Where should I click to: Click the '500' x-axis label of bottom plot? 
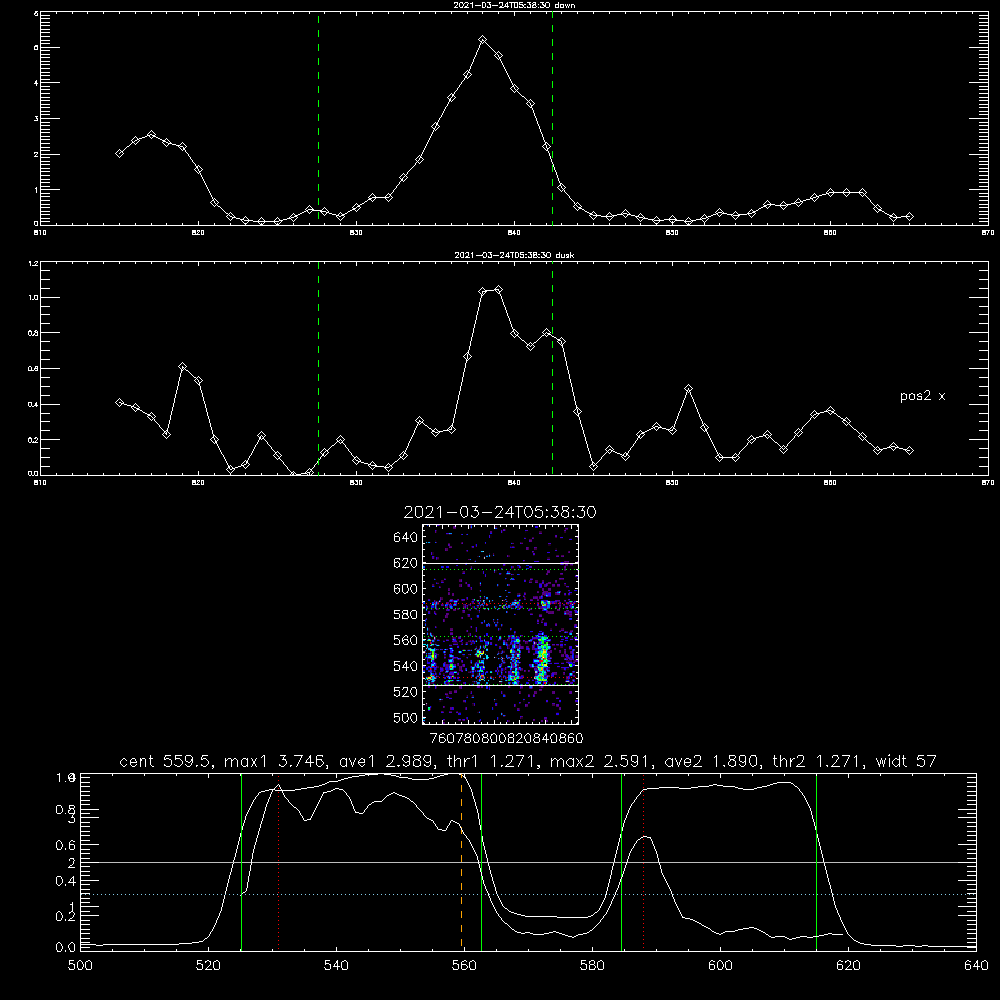(80, 966)
